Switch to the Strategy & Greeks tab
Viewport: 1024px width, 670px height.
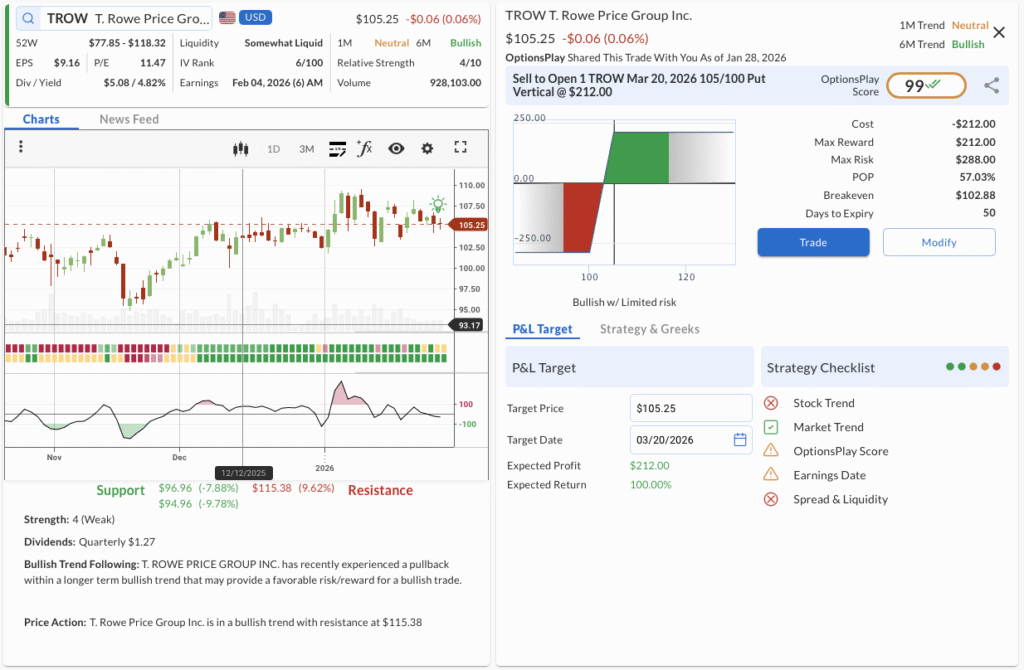(x=649, y=329)
